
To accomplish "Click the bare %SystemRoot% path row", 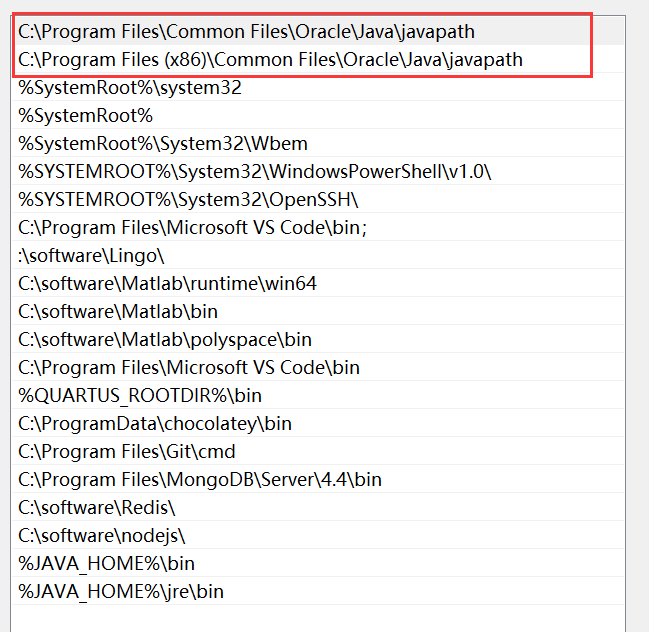I will (318, 115).
